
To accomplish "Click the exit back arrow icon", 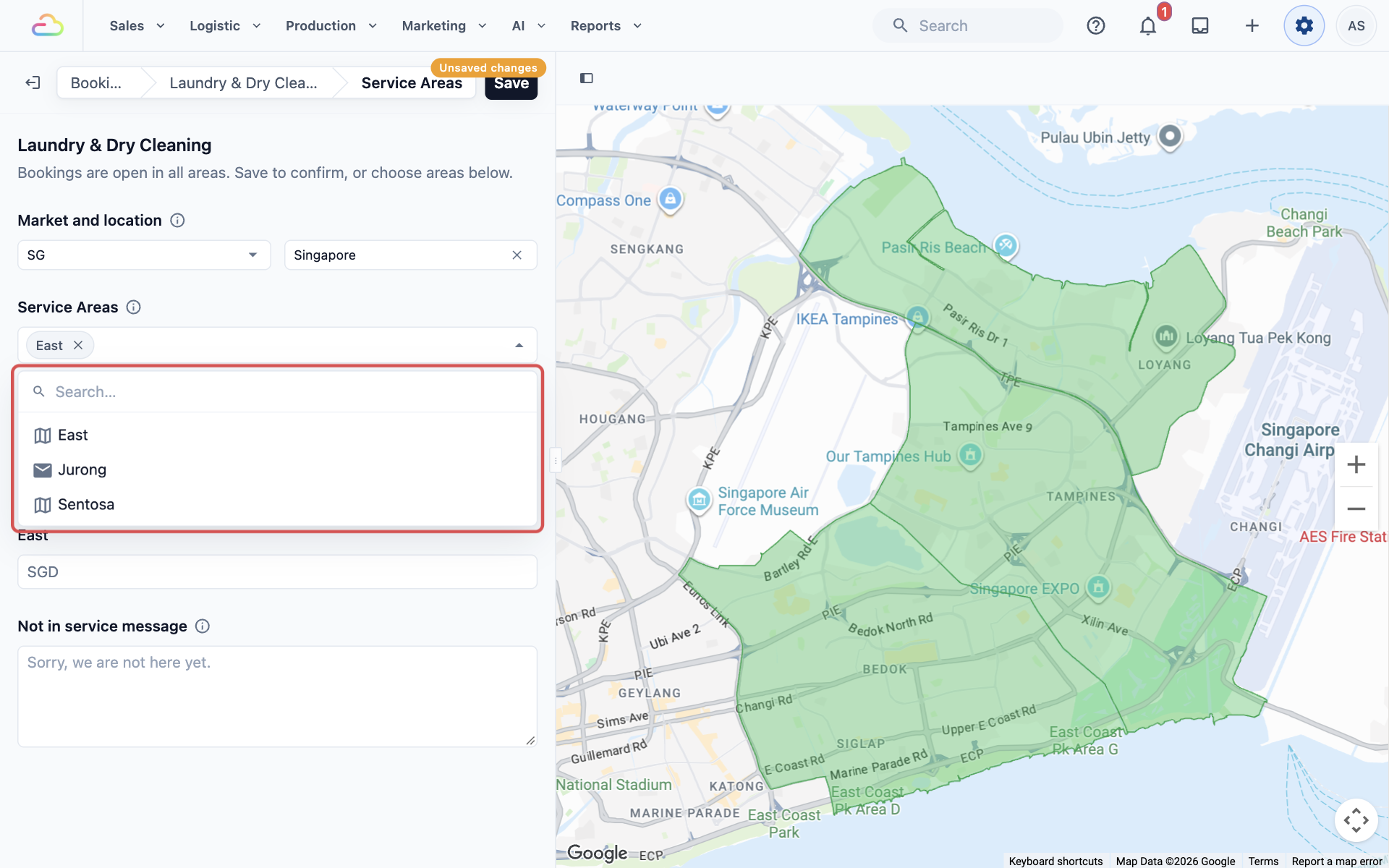I will (33, 82).
